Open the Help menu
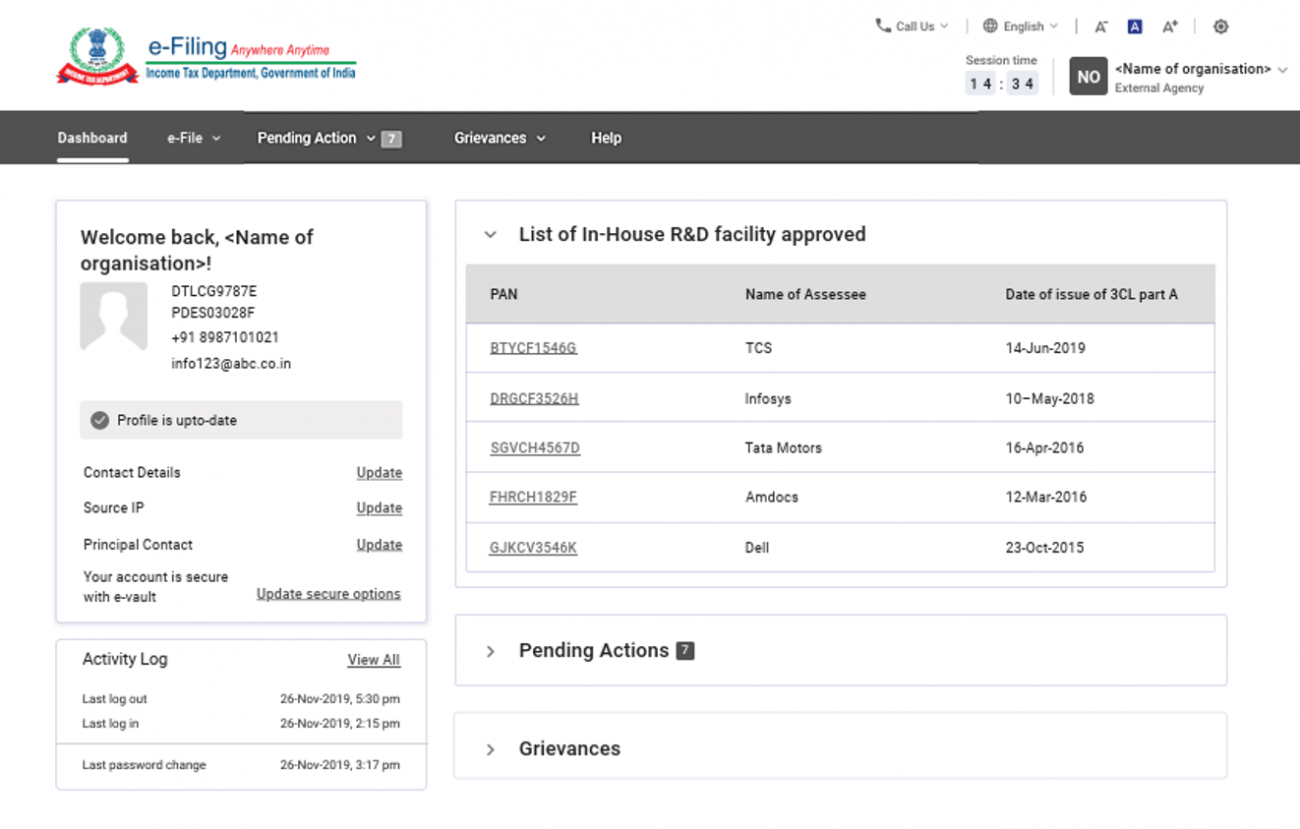 click(606, 138)
